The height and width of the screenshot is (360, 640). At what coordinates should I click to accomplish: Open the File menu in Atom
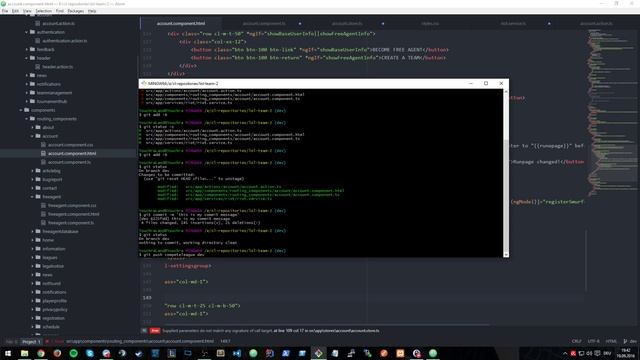pos(5,11)
